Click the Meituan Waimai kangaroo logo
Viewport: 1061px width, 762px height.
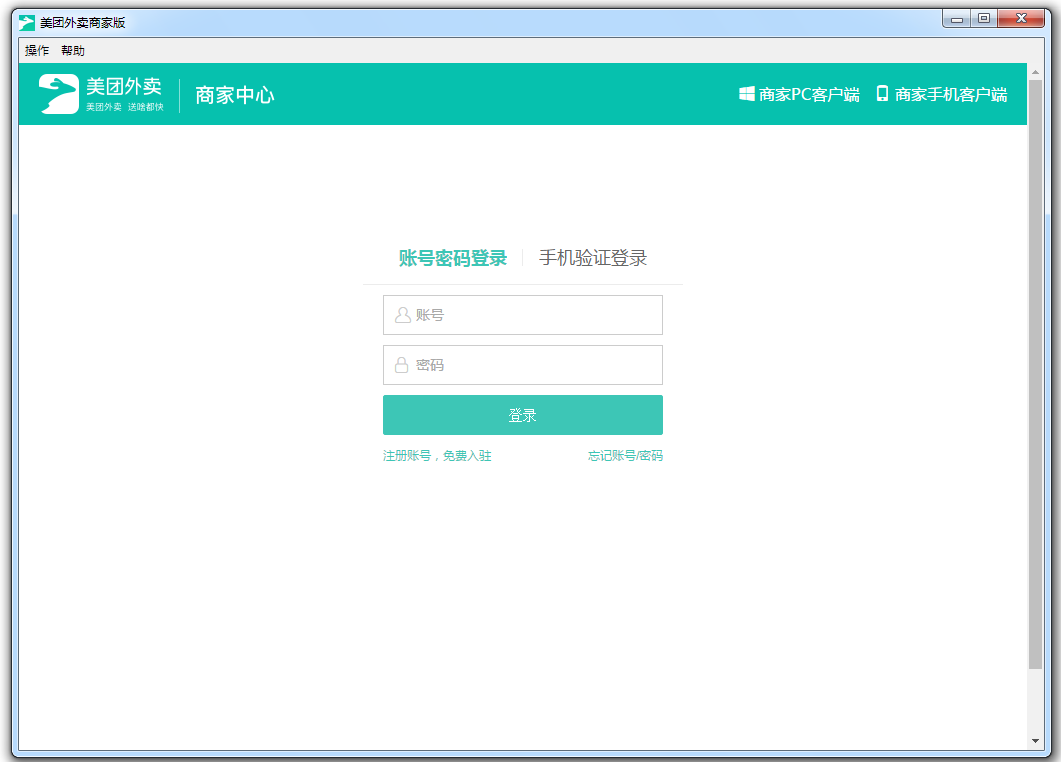[58, 94]
